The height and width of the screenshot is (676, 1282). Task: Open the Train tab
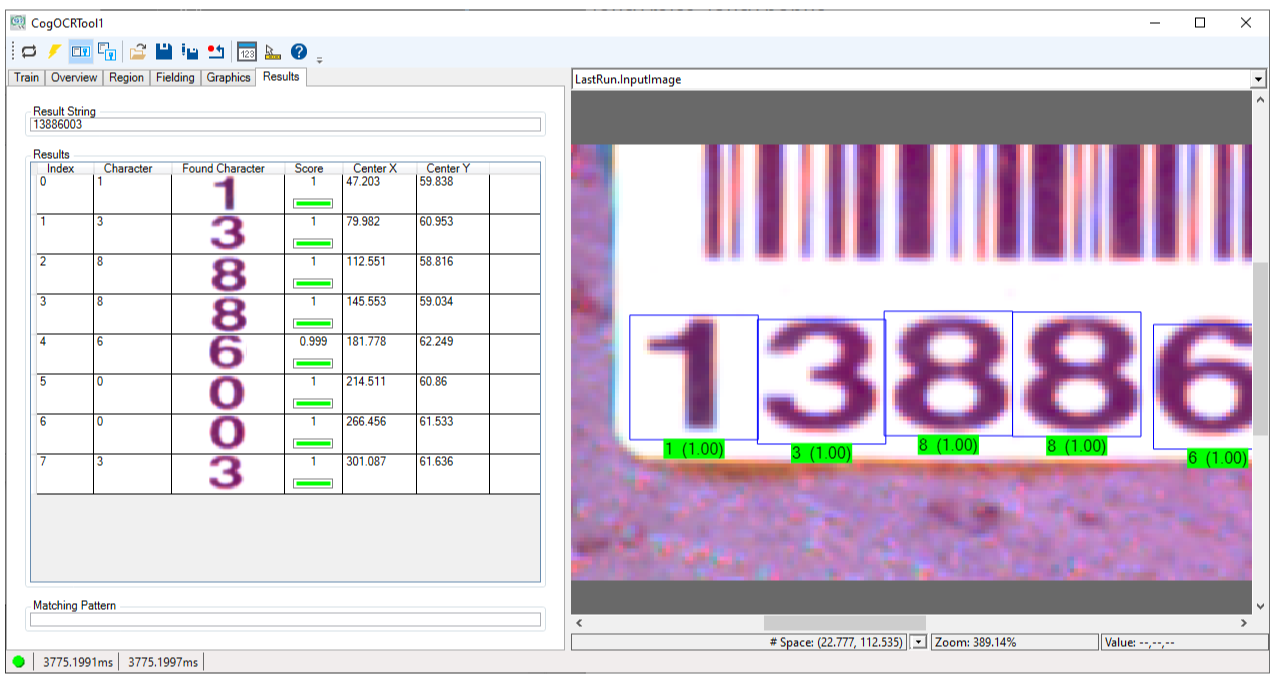26,77
